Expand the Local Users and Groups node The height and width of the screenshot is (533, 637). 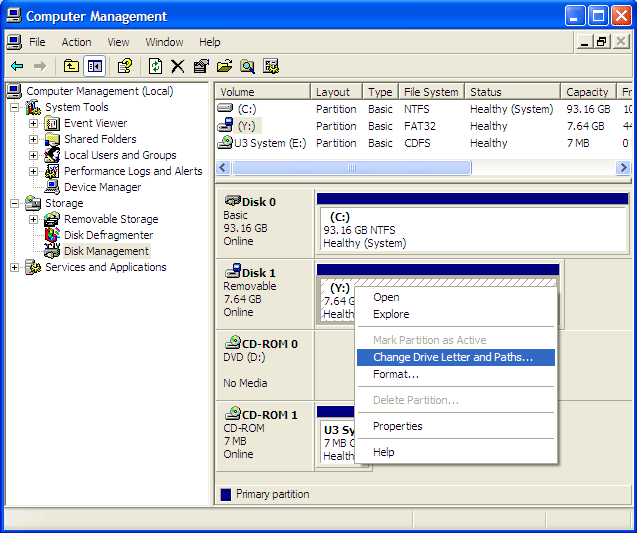point(33,155)
